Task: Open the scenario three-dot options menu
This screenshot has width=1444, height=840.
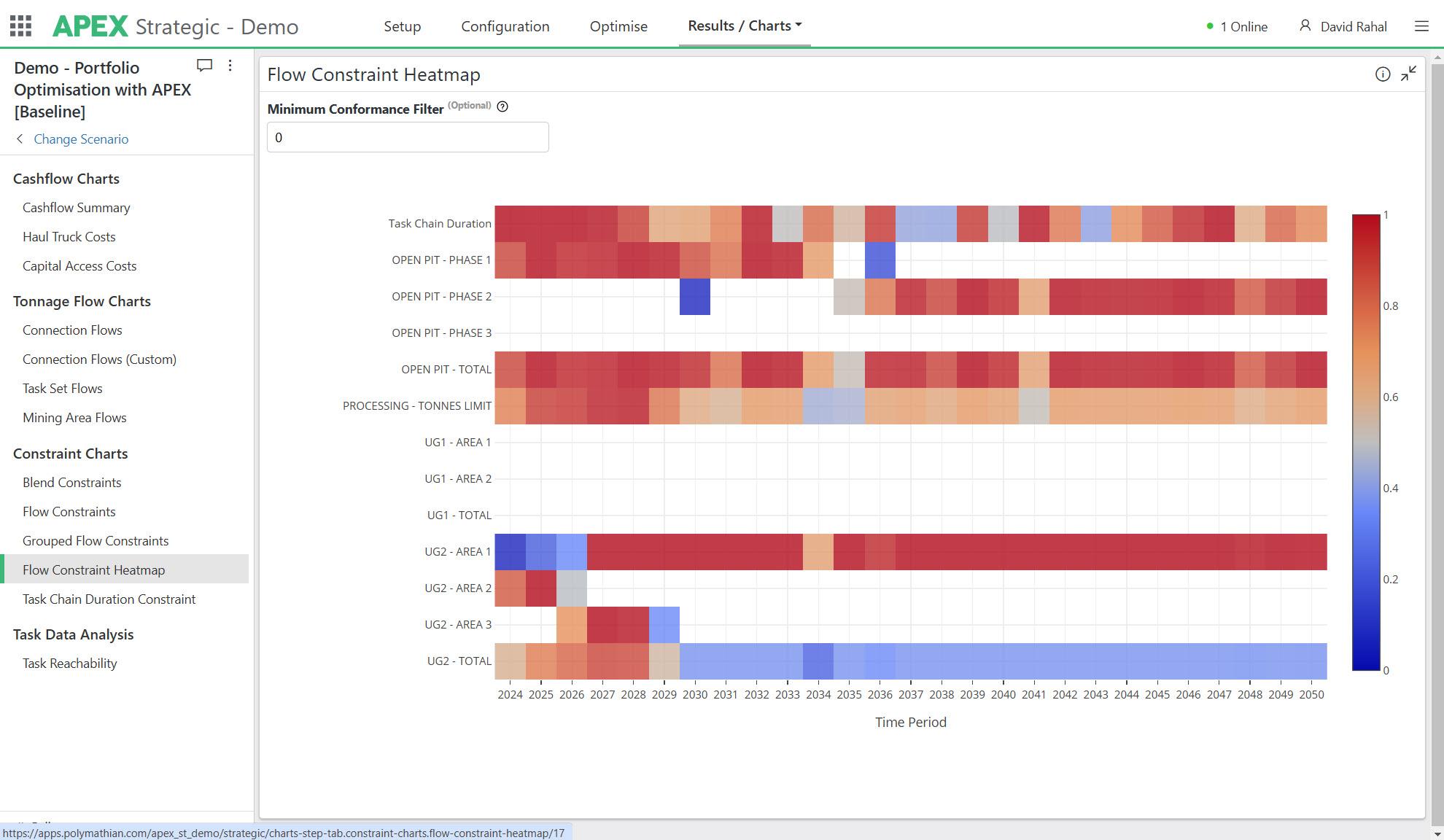Action: click(230, 66)
